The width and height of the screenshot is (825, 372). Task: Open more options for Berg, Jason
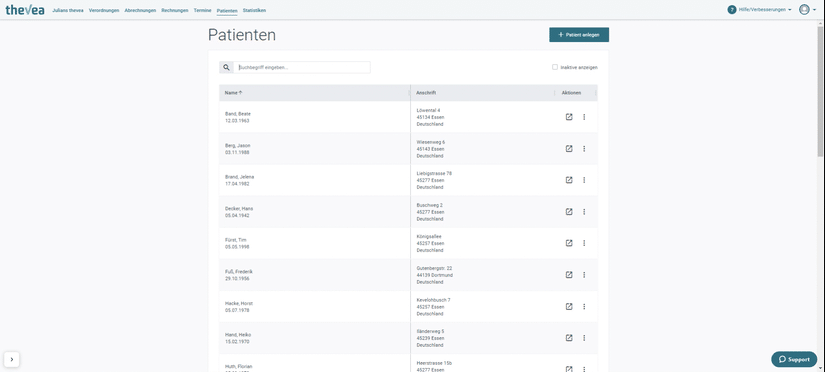[x=584, y=149]
